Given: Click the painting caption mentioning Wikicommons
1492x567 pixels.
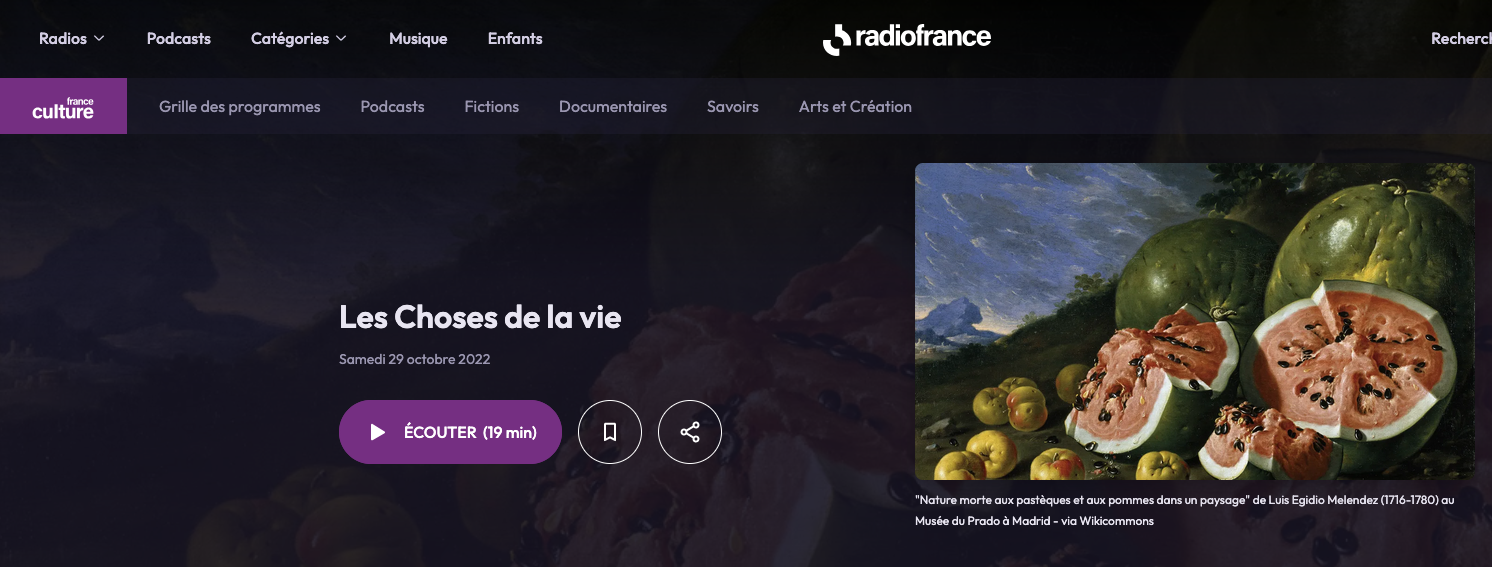Looking at the screenshot, I should click(x=1182, y=509).
